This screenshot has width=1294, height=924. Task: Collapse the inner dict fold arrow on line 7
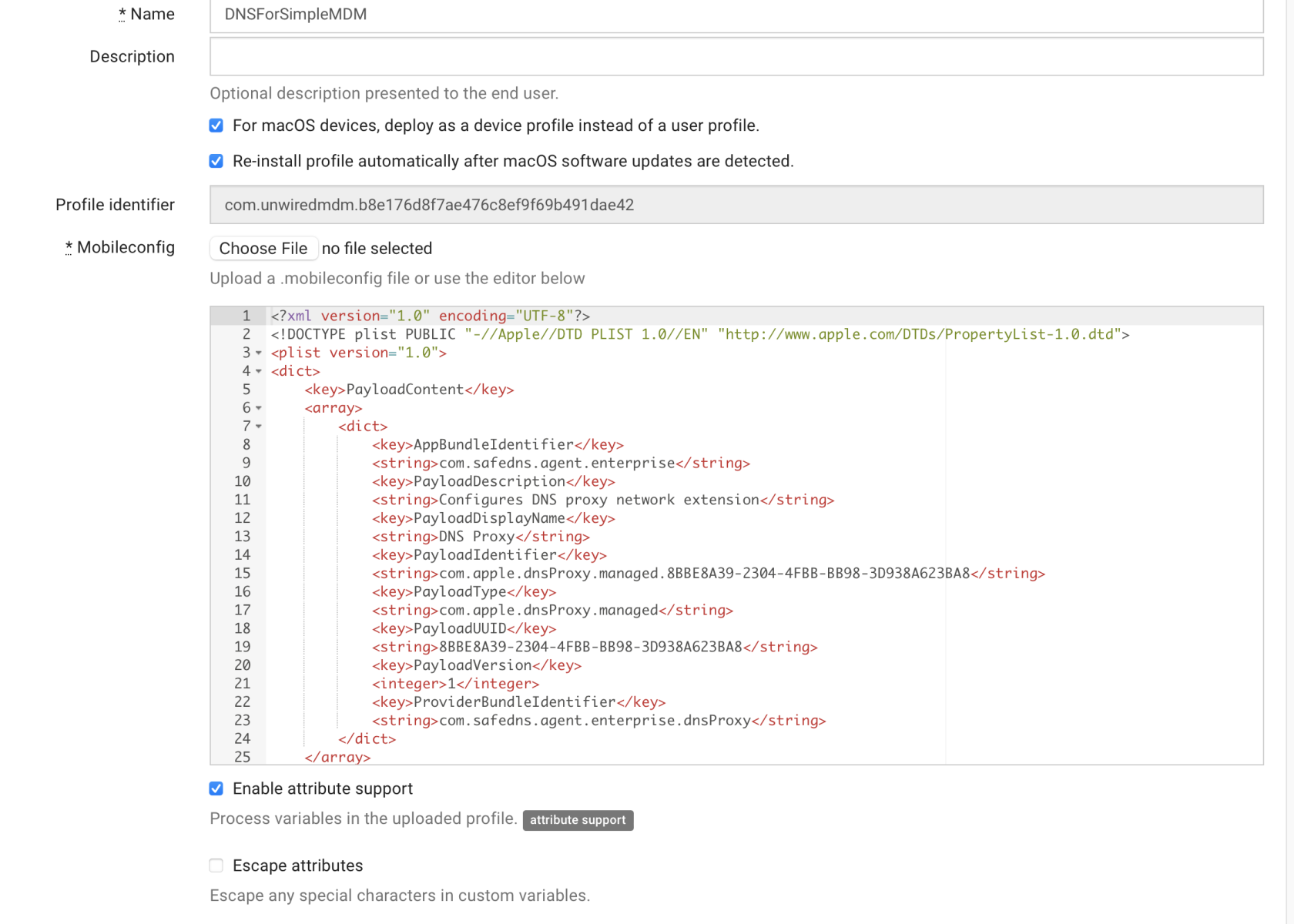[x=259, y=427]
